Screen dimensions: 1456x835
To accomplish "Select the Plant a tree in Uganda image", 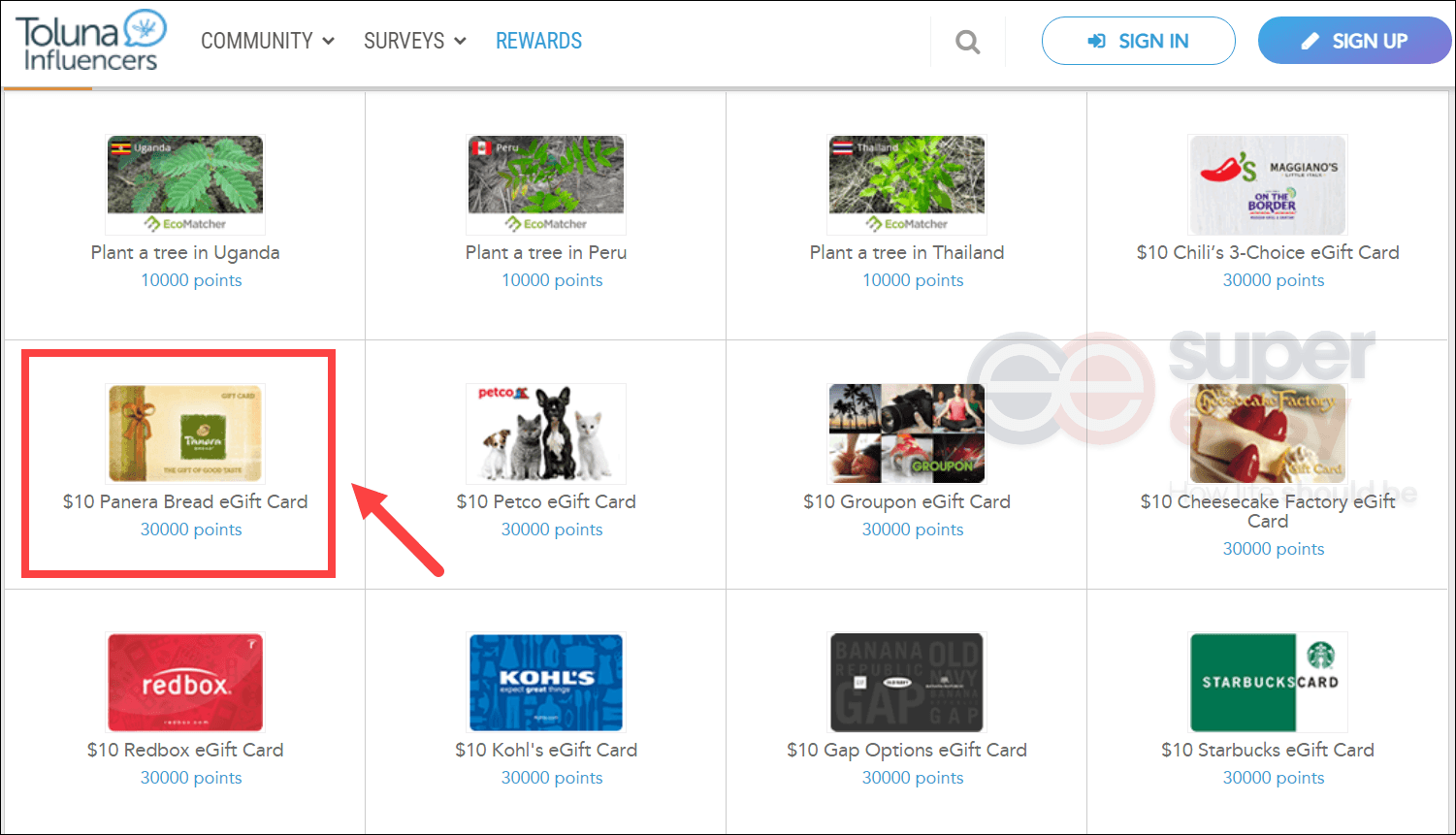I will (x=185, y=184).
